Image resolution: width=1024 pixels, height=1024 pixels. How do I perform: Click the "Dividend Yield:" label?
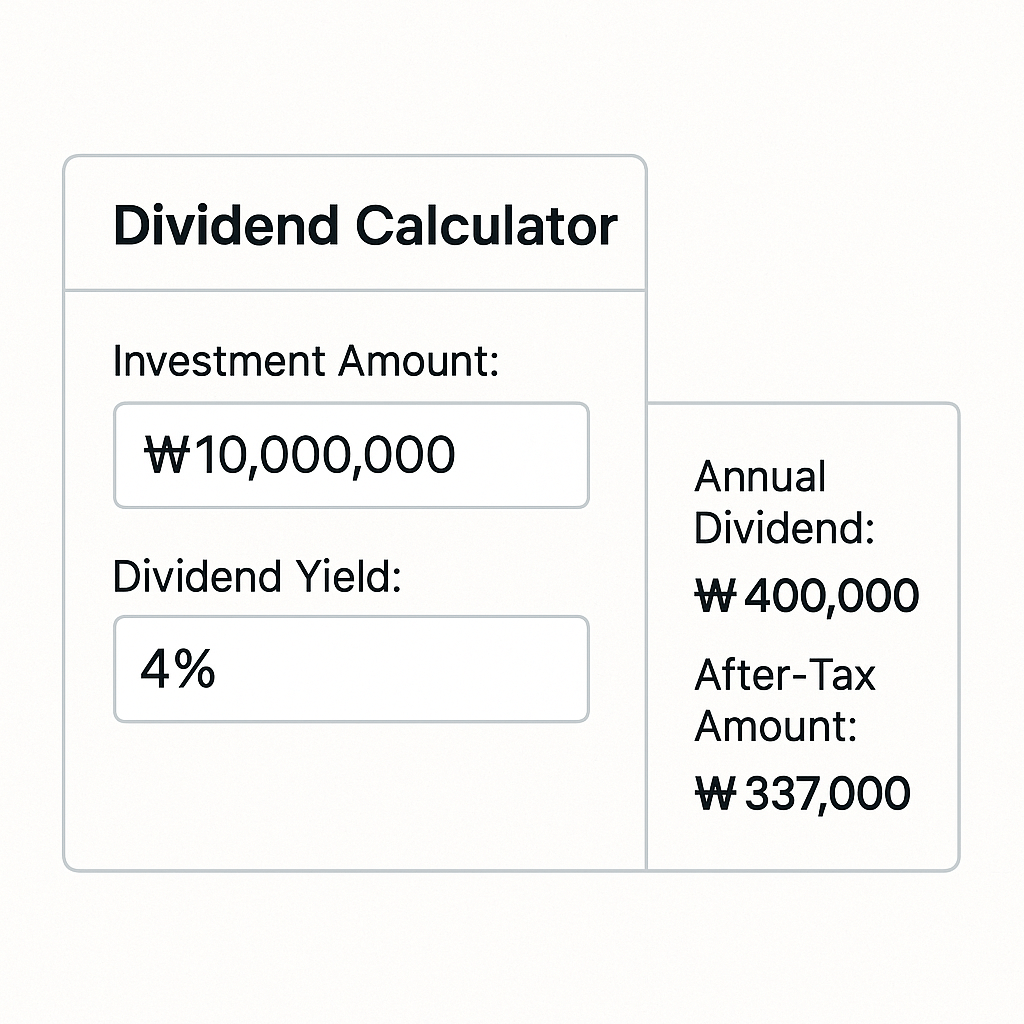click(257, 577)
